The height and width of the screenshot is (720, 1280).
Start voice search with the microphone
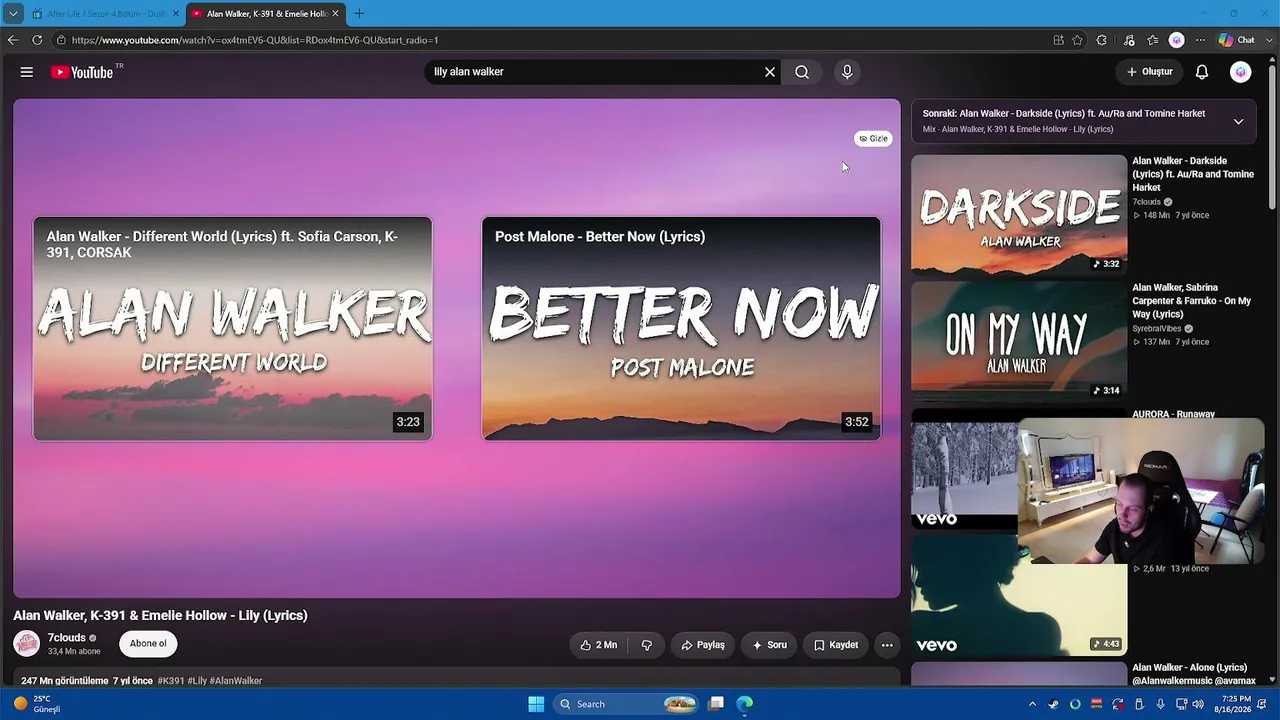point(847,72)
